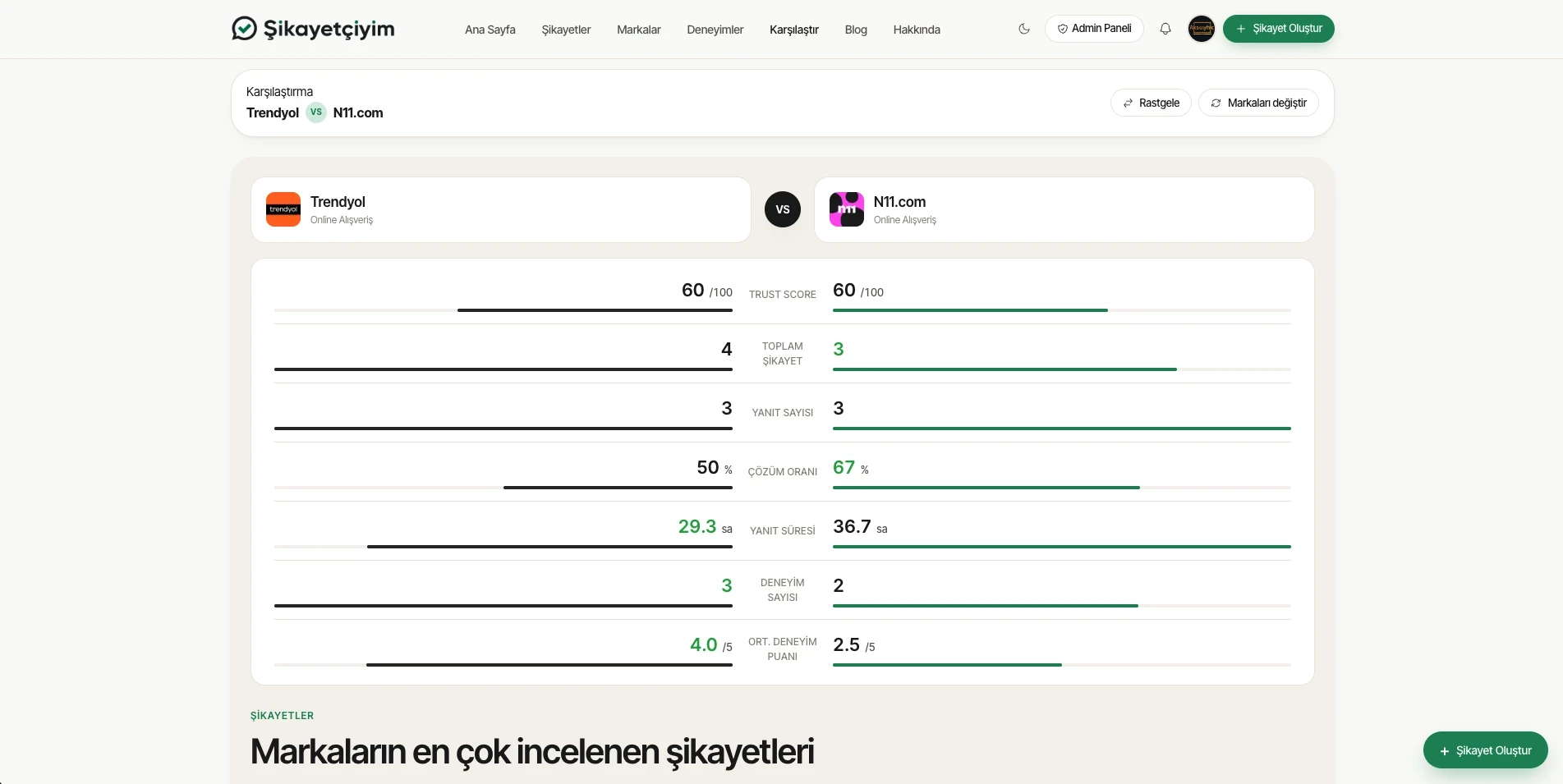Click the N11.com brand logo

[x=847, y=209]
